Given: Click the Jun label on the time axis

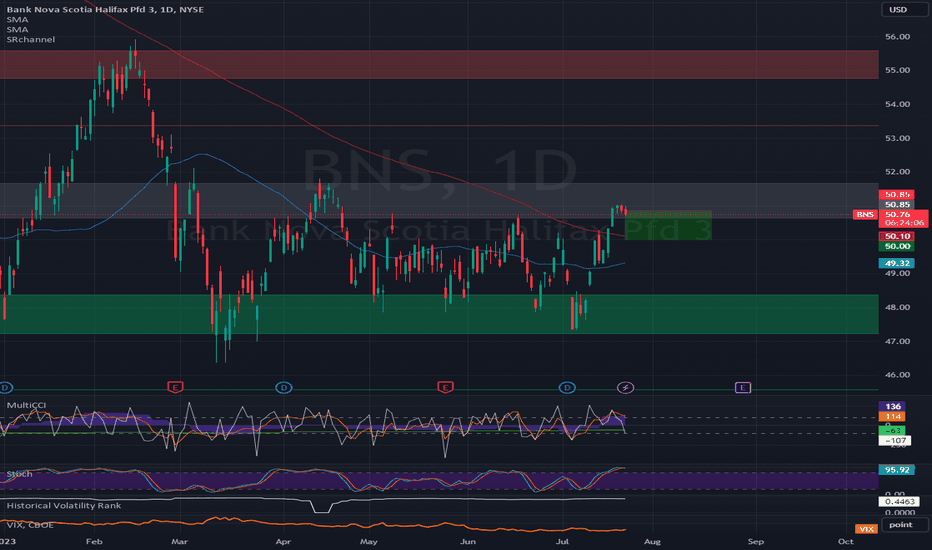Looking at the screenshot, I should point(468,542).
